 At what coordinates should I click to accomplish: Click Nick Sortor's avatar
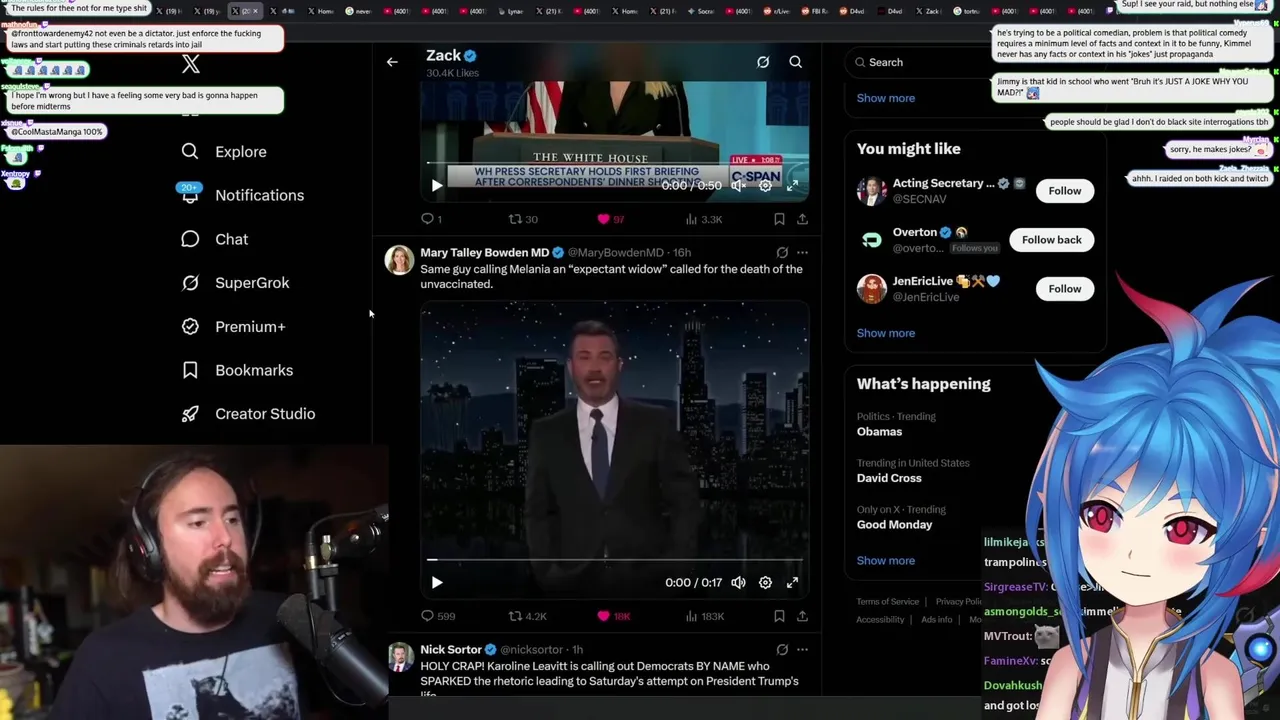point(400,657)
